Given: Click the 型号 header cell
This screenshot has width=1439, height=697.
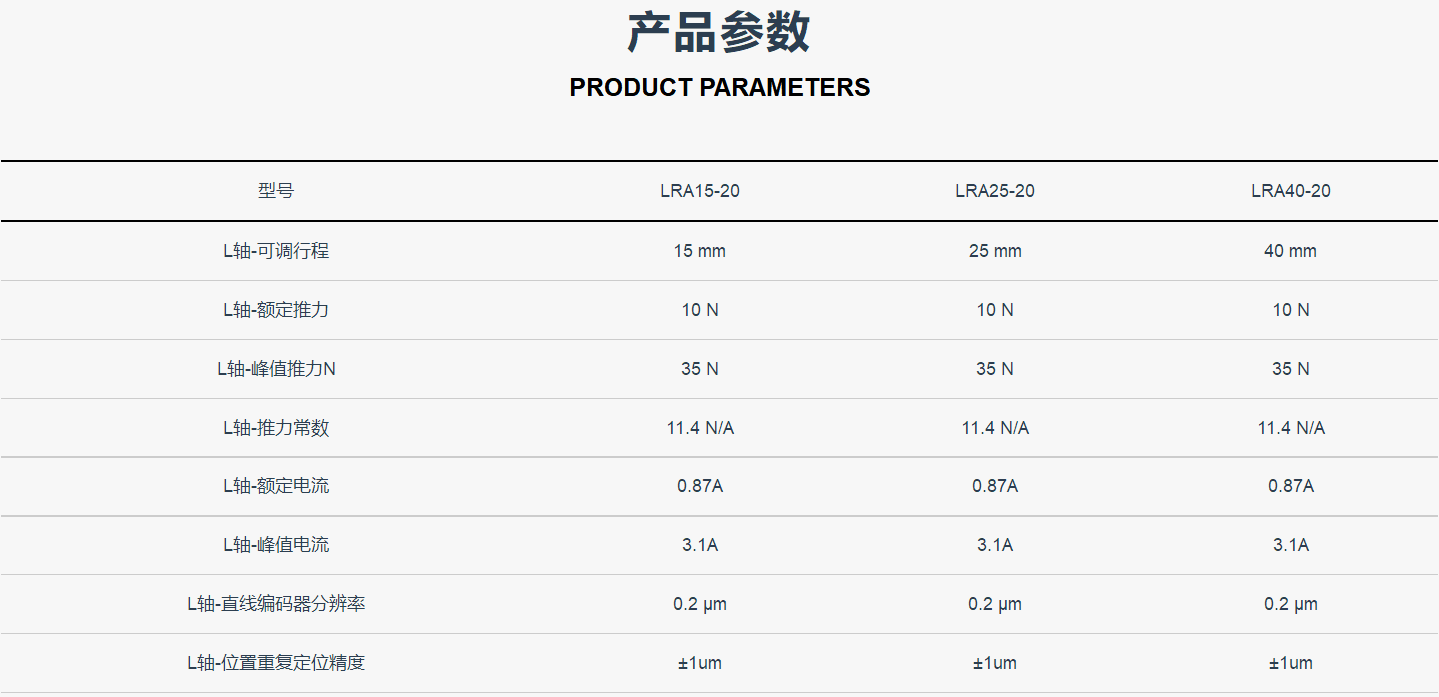Looking at the screenshot, I should 276,191.
